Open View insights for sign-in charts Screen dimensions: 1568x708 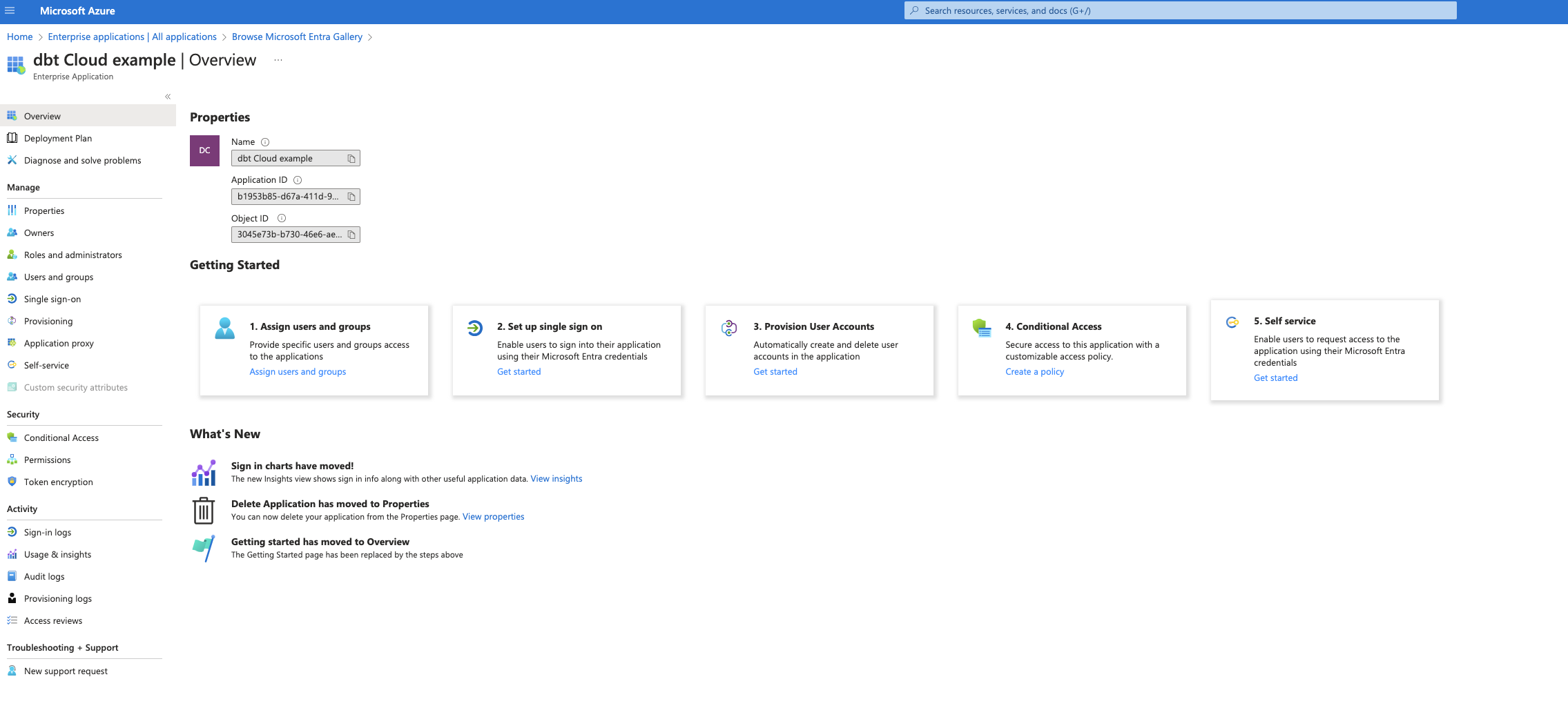click(x=556, y=478)
